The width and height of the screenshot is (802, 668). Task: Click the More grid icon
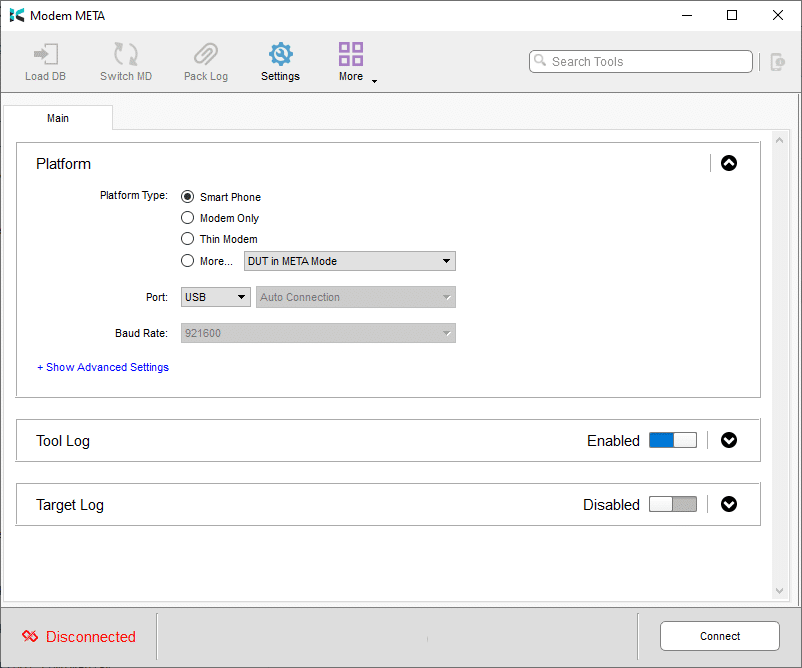tap(351, 54)
